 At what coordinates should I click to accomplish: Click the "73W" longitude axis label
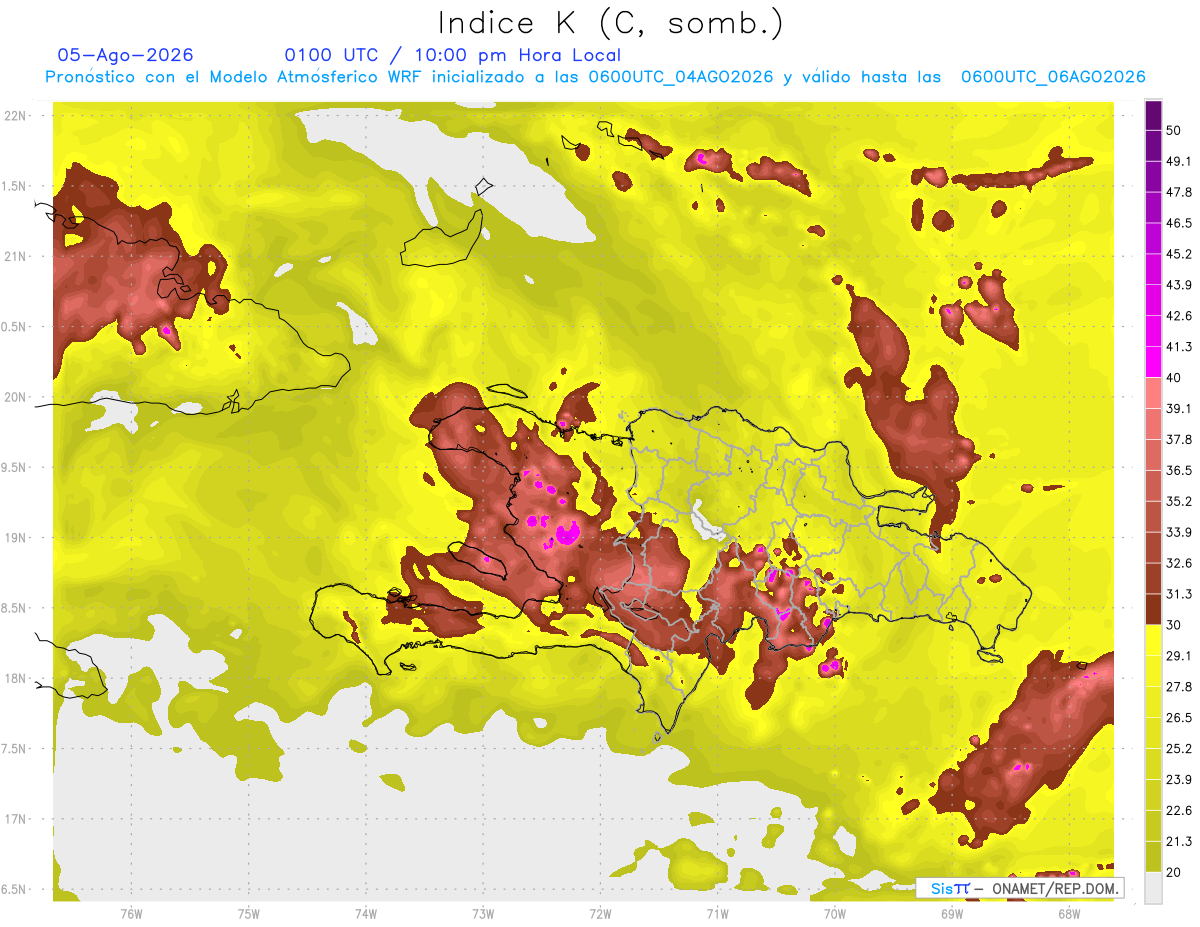[x=483, y=914]
